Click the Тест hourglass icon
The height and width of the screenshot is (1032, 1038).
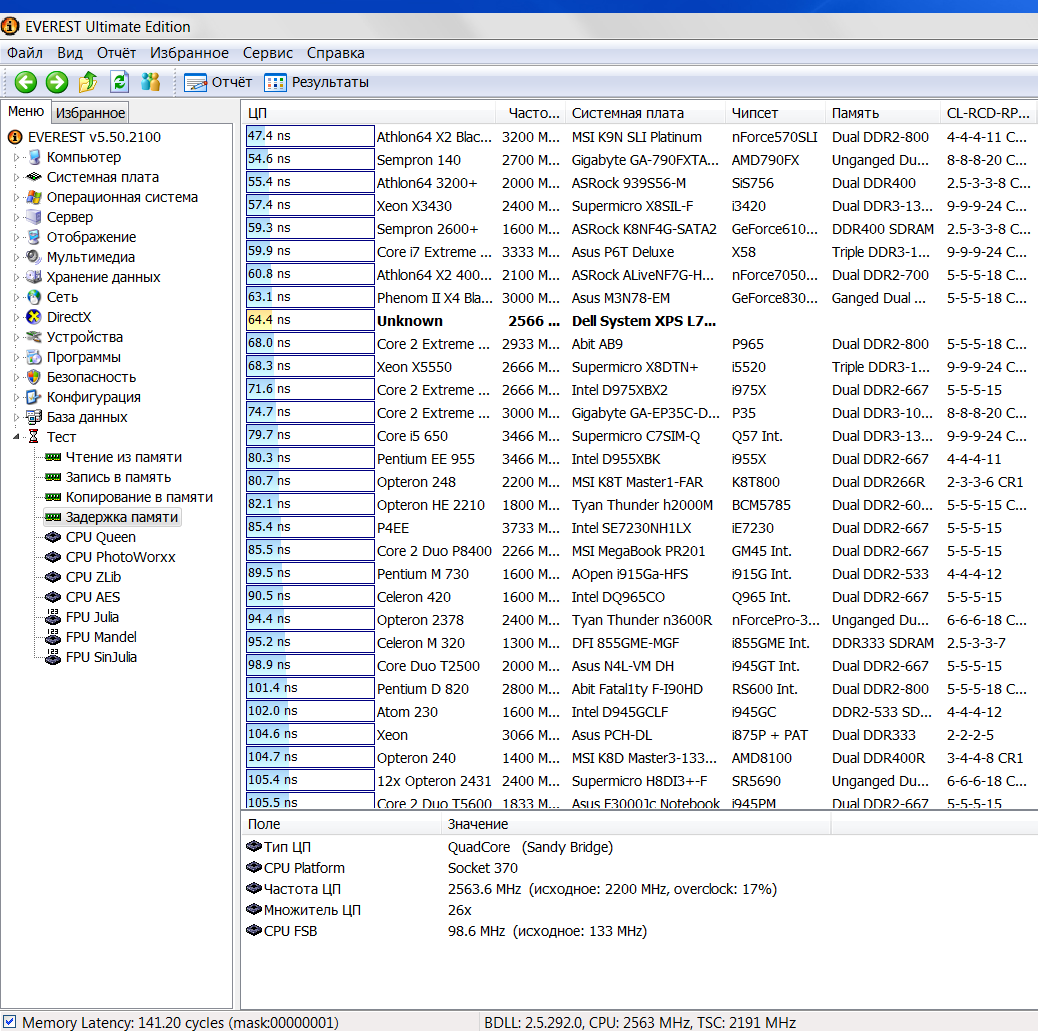point(34,437)
